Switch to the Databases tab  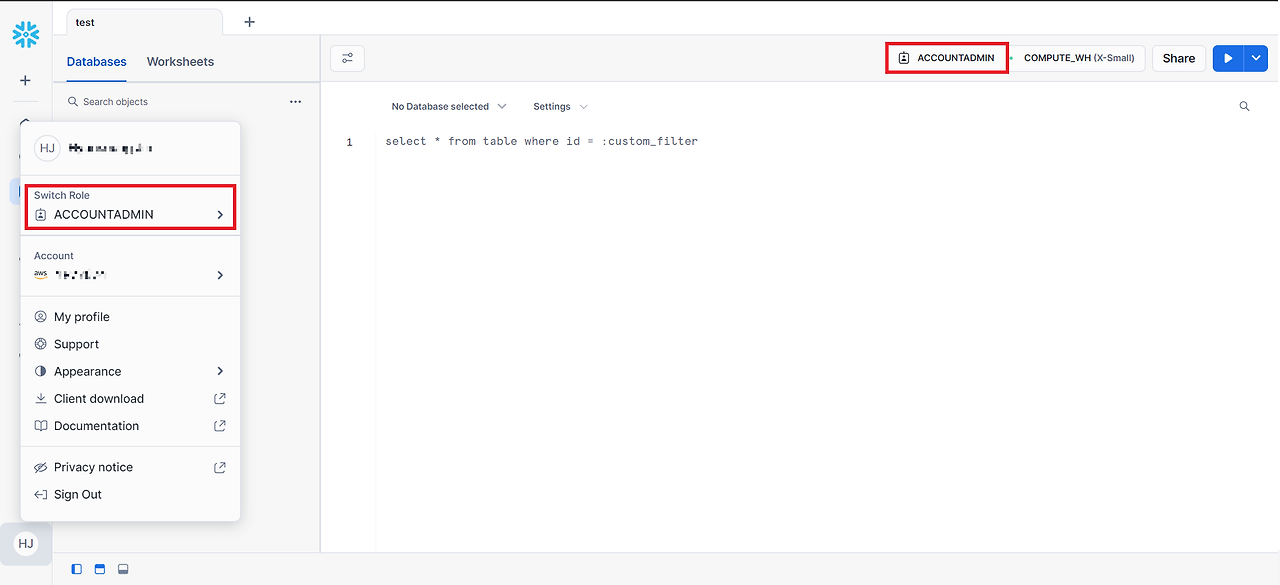pos(97,62)
